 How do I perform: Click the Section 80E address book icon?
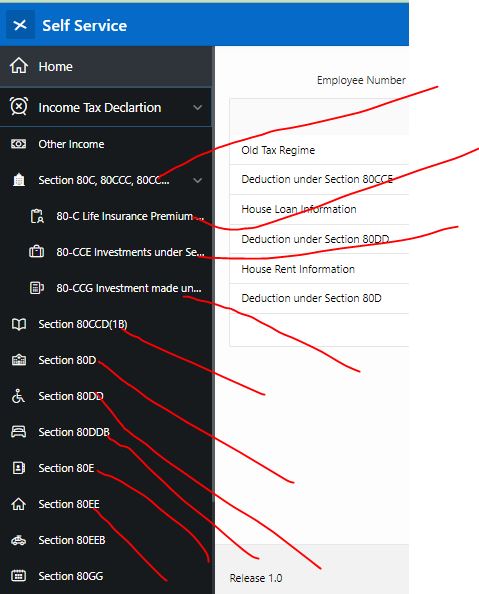pos(19,468)
